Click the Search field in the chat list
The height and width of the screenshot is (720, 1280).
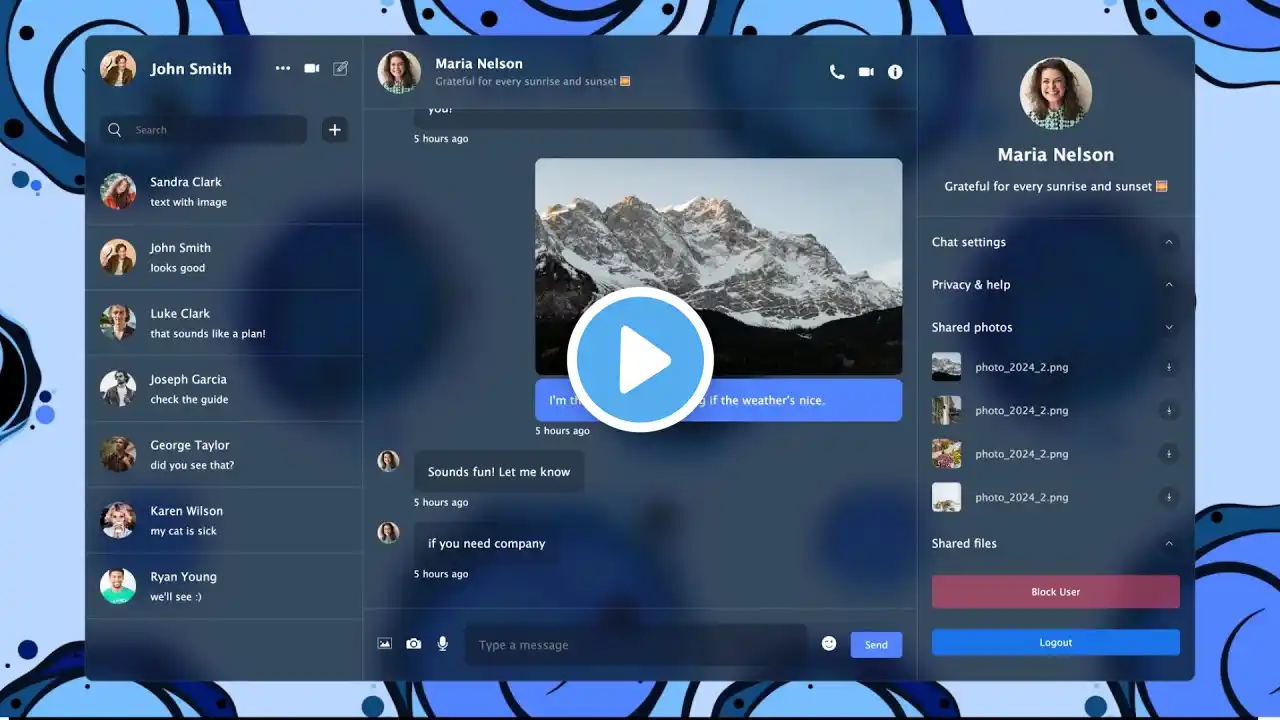204,130
